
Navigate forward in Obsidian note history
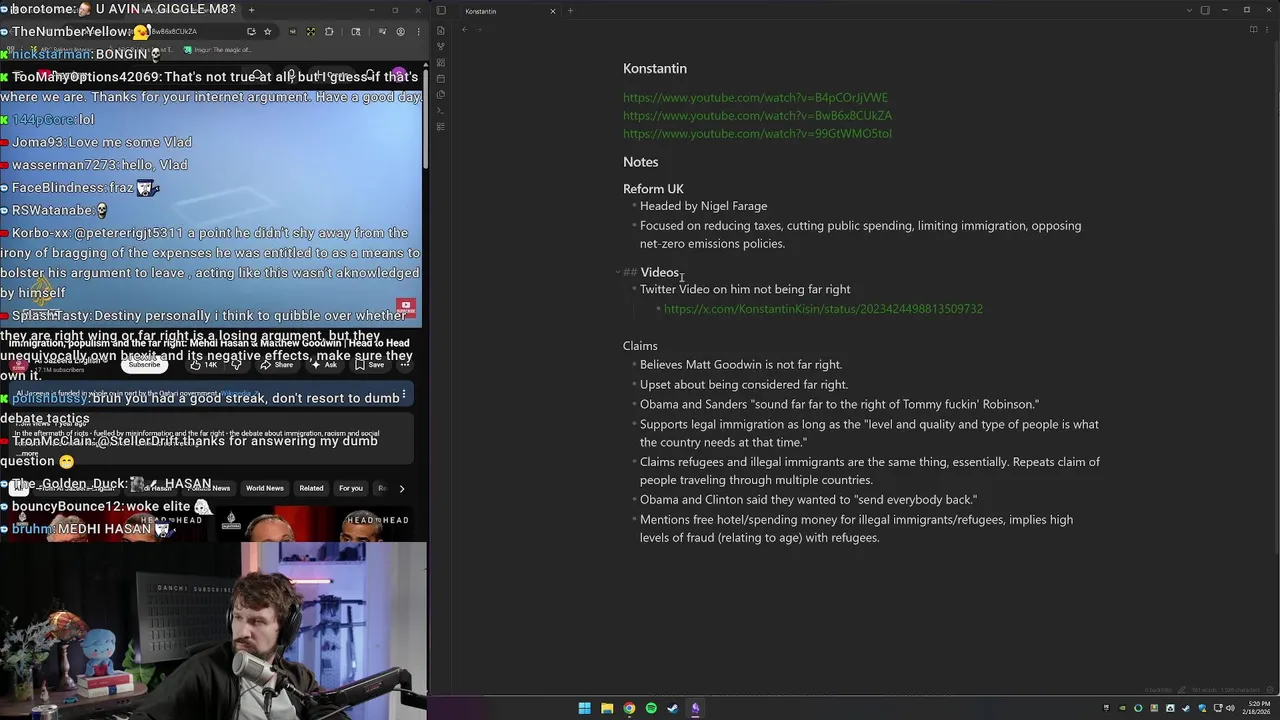480,30
